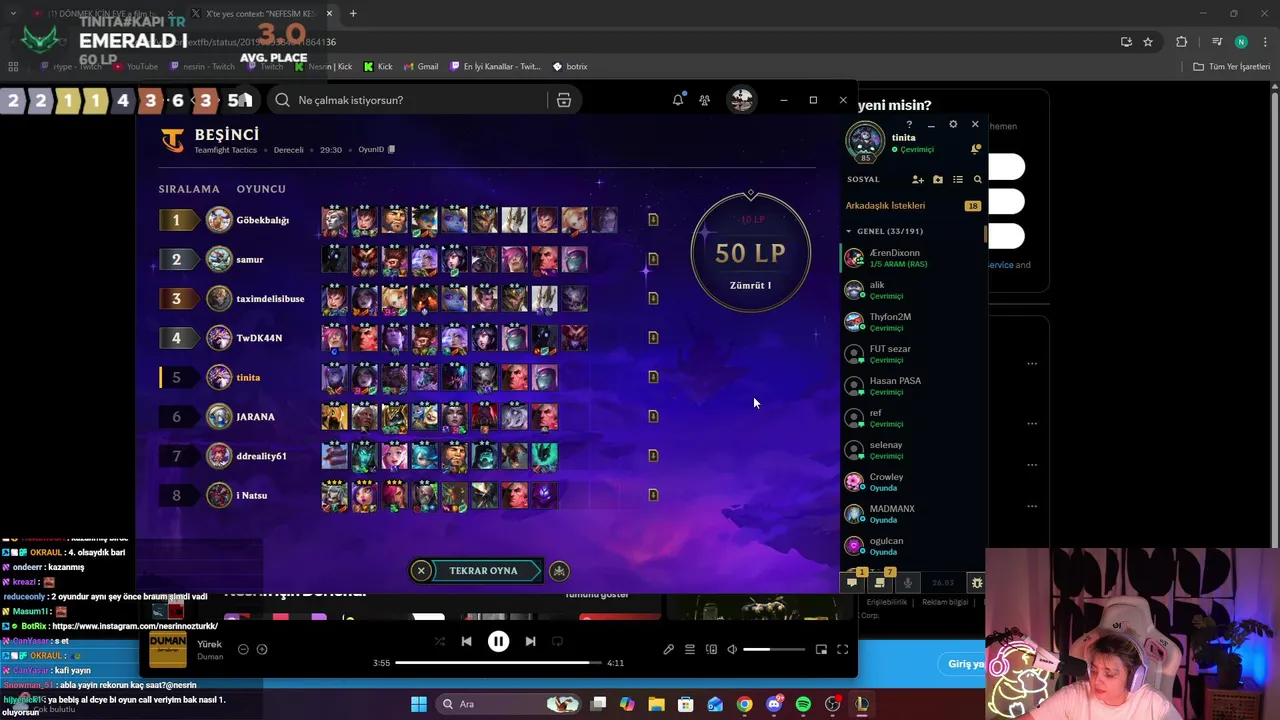The height and width of the screenshot is (720, 1280).
Task: Open a new Chrome tab with plus button
Action: click(353, 14)
